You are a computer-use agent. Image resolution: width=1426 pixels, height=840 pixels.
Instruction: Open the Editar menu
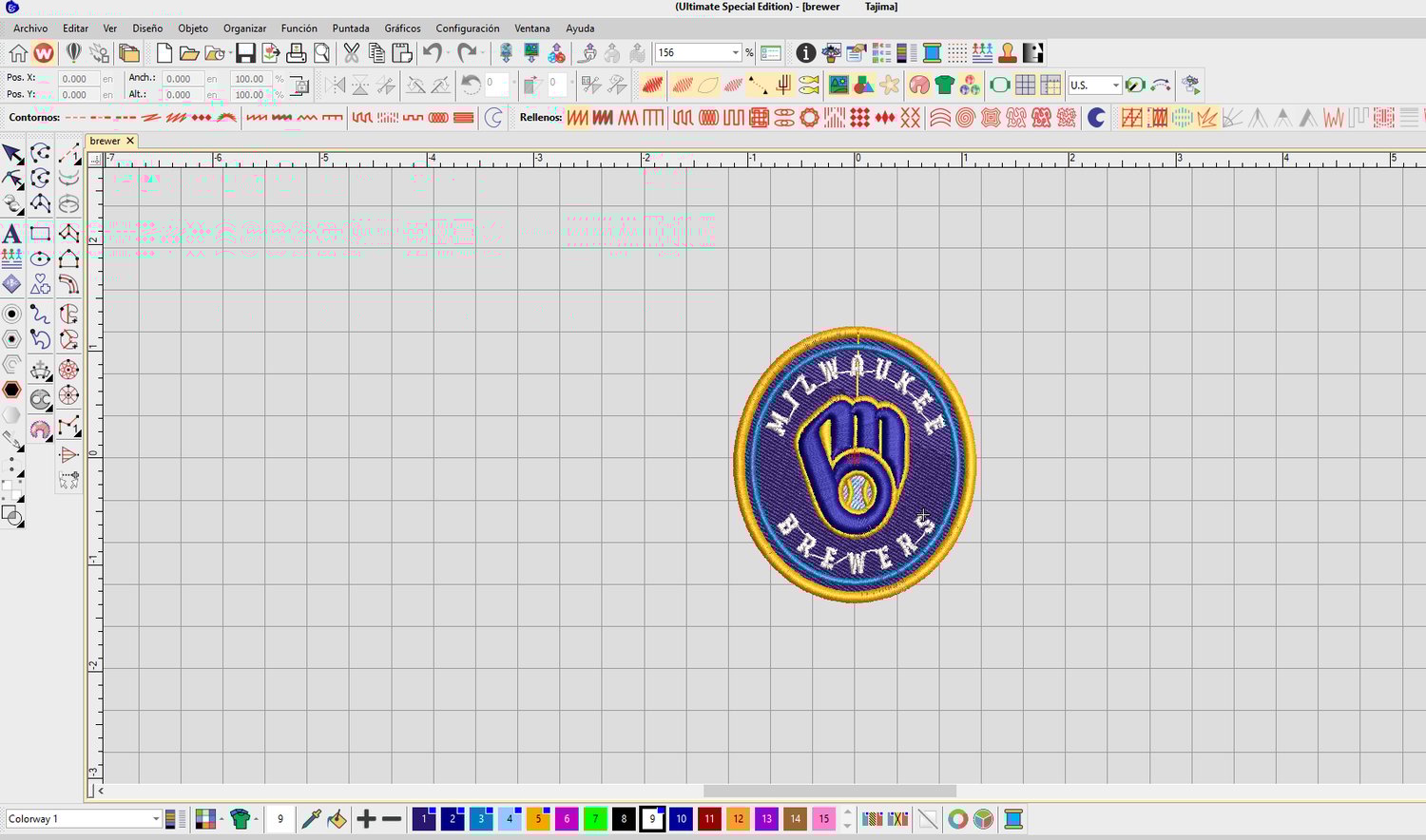click(76, 29)
